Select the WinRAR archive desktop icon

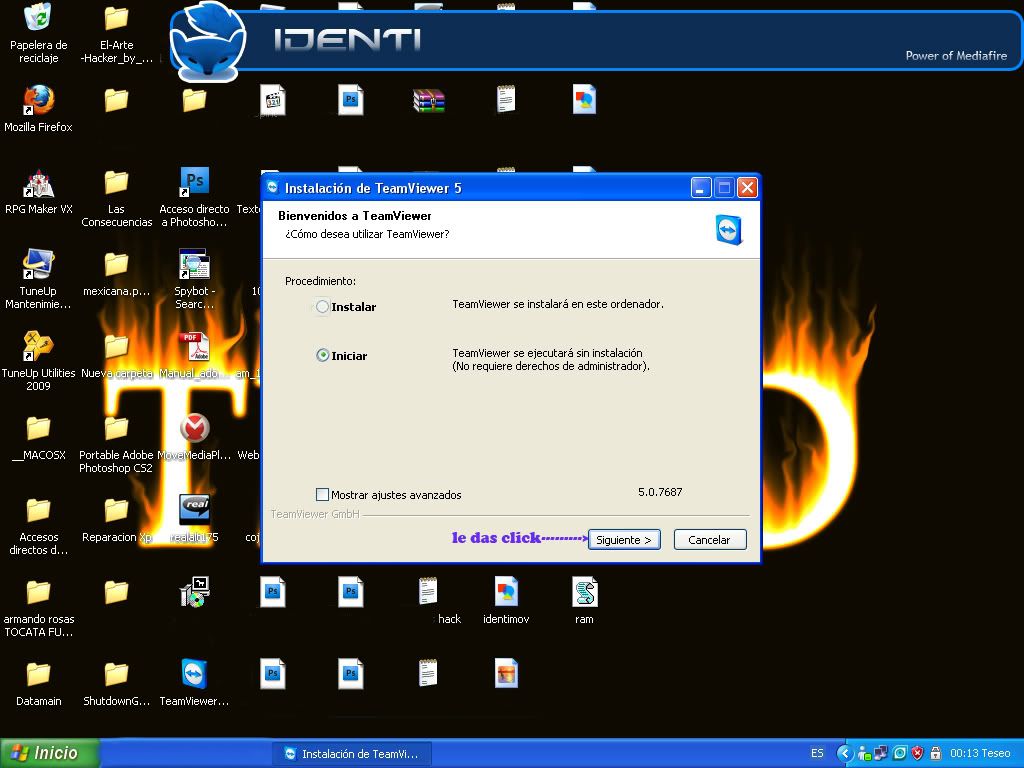428,101
